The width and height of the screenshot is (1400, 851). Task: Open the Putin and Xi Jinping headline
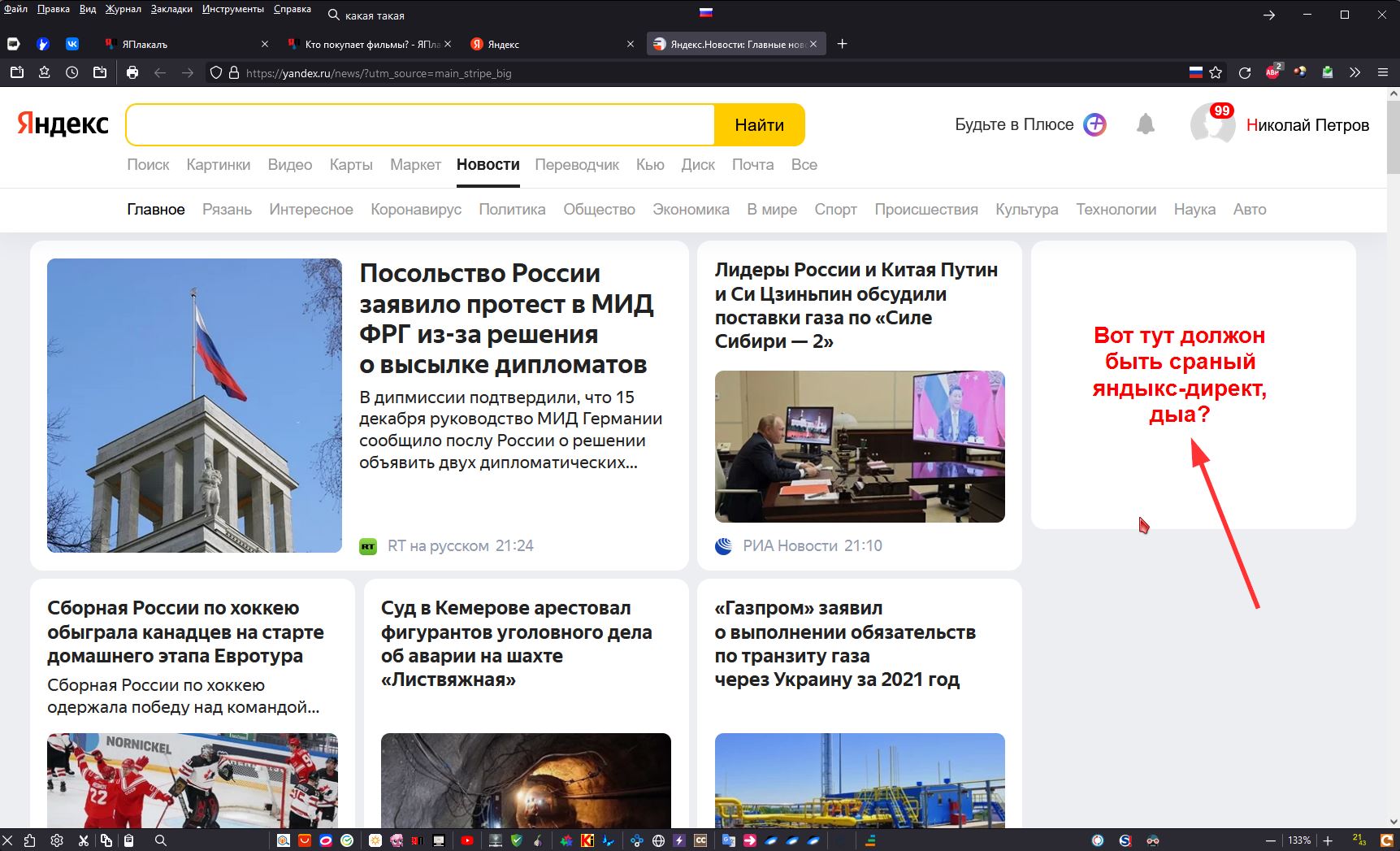pos(856,306)
